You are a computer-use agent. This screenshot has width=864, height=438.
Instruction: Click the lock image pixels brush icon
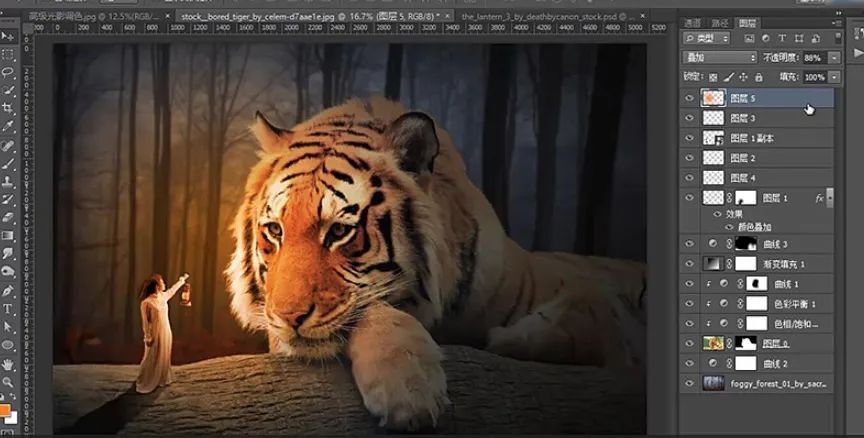tap(728, 77)
